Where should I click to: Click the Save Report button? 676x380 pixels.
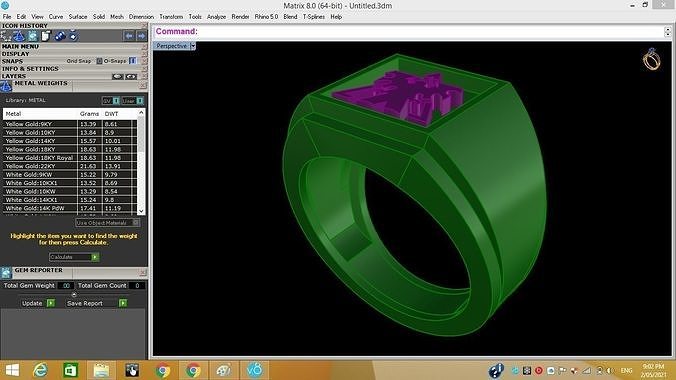[96, 303]
